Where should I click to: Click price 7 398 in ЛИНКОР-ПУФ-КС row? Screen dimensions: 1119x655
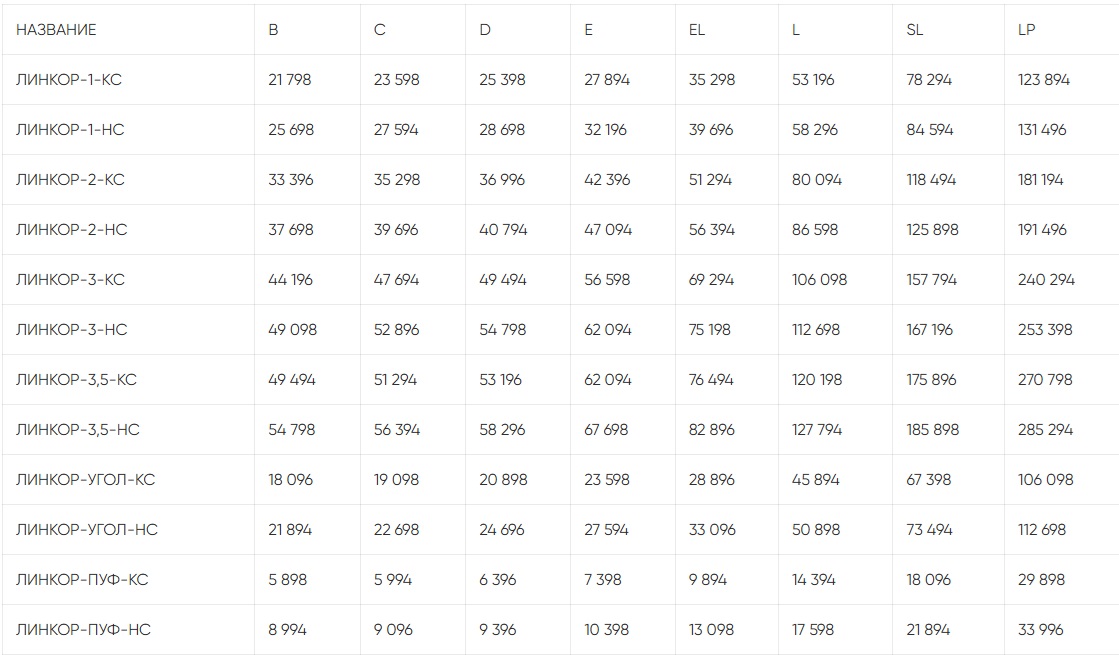click(x=605, y=580)
